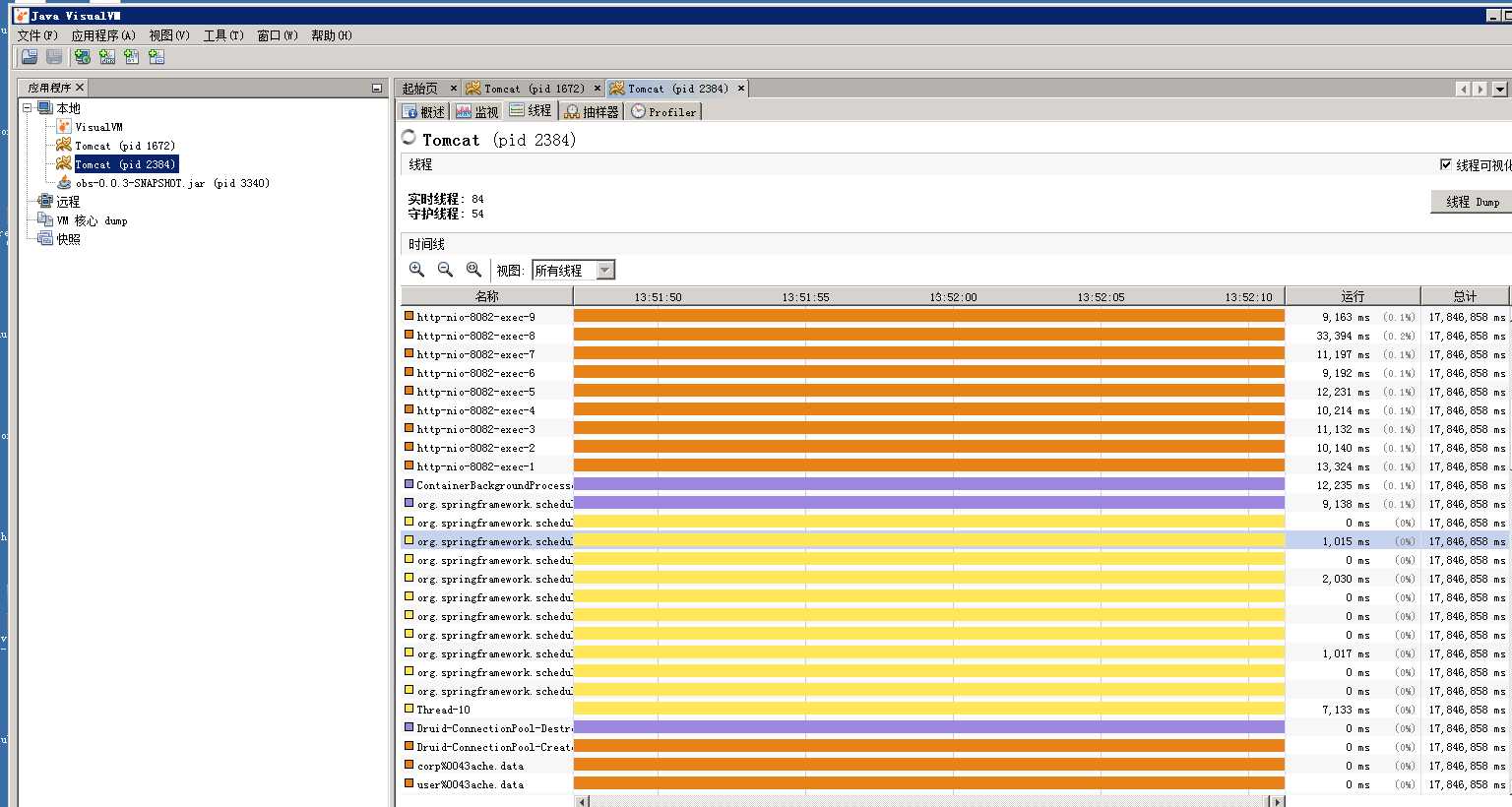Click the purple timeline bar of ContainerBackgroundProcessor

(x=929, y=484)
